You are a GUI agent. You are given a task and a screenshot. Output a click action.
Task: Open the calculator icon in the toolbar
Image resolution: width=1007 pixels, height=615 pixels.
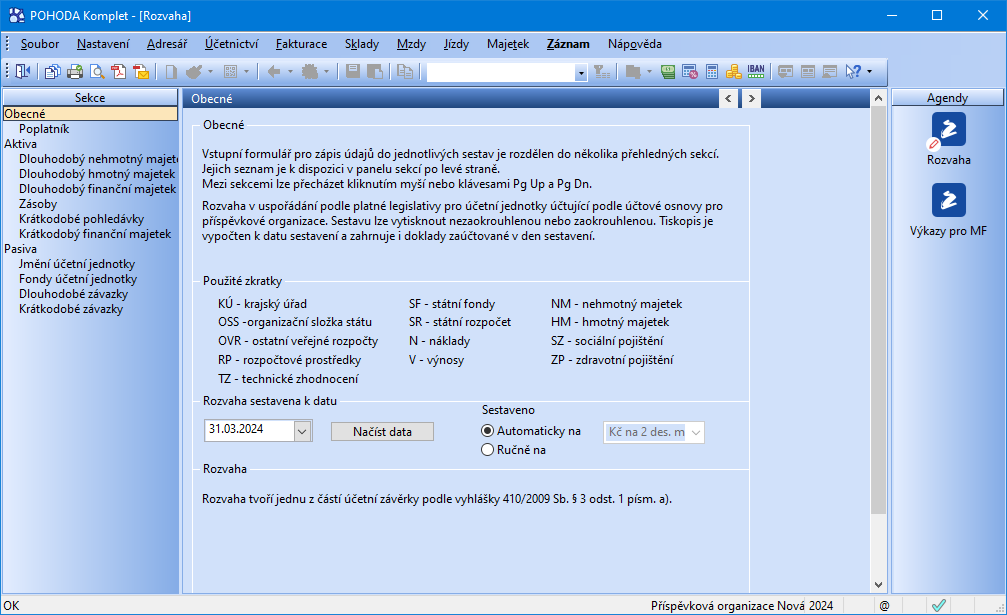click(x=712, y=72)
